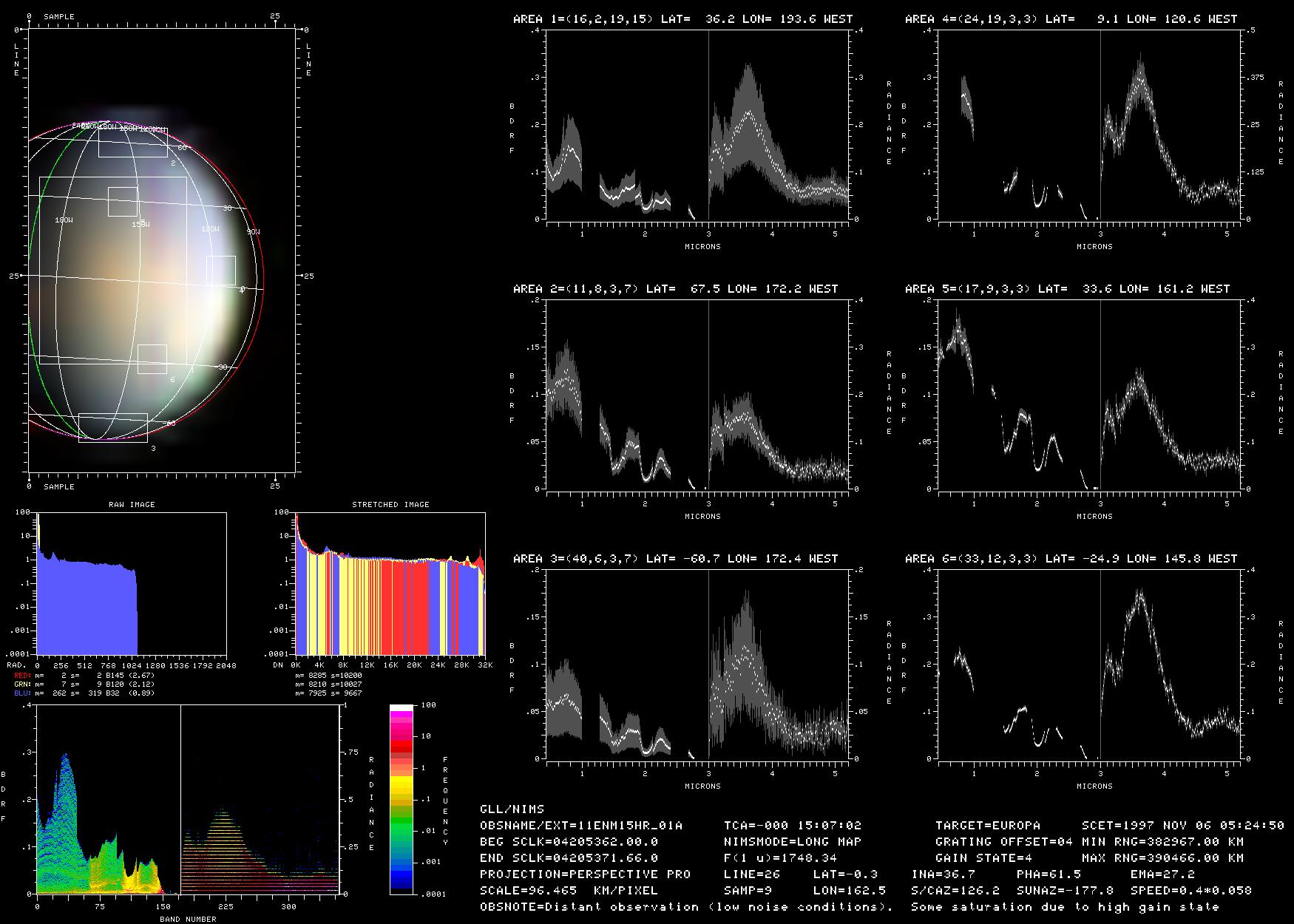Click the BAND NUMBER axis label
1294x924 pixels.
[188, 919]
